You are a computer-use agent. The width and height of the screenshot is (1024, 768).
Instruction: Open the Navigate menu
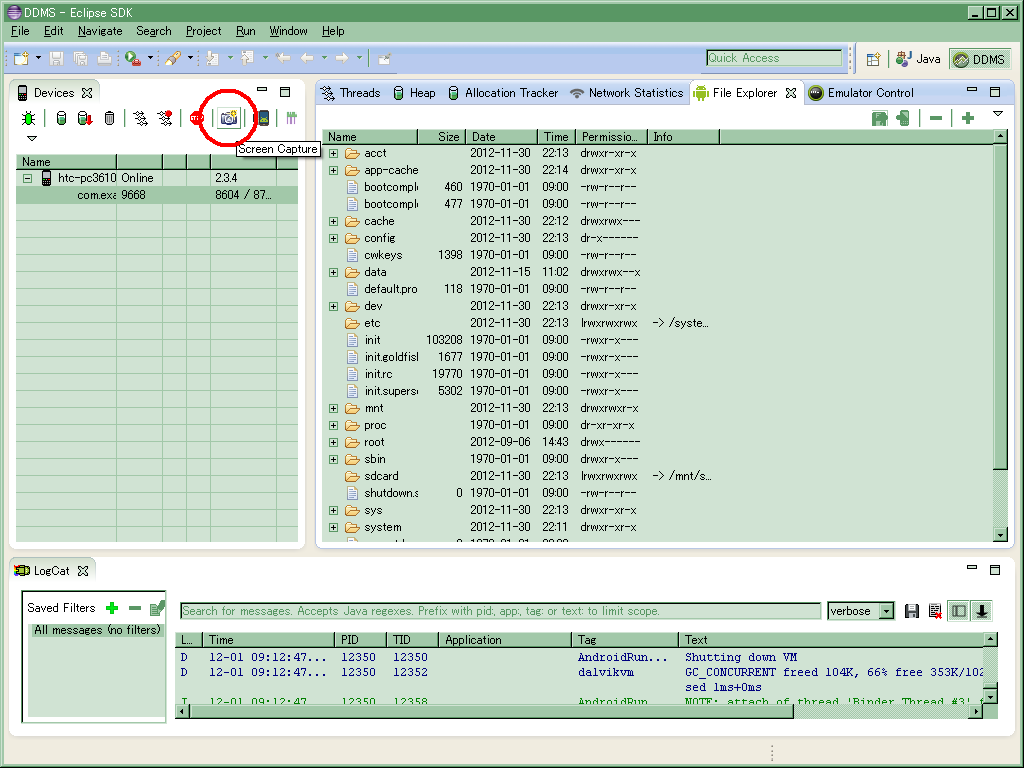[x=100, y=31]
